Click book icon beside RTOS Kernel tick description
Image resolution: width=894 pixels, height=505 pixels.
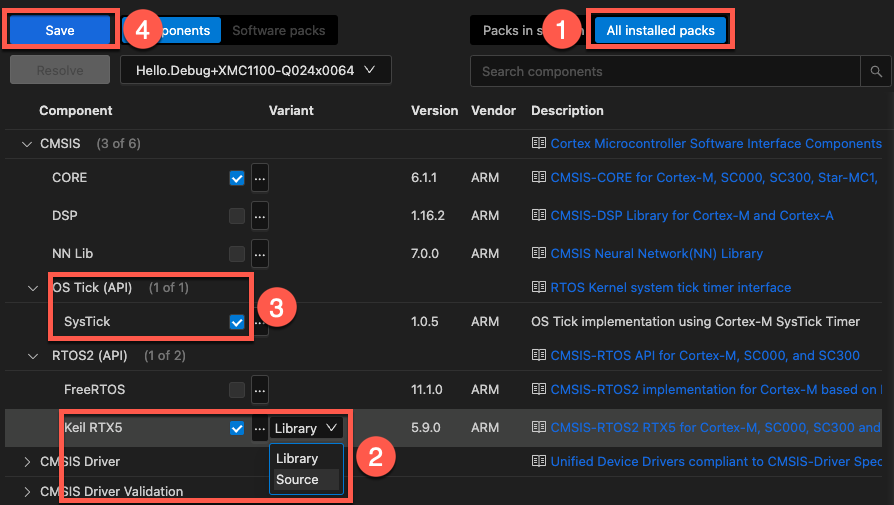(x=540, y=287)
